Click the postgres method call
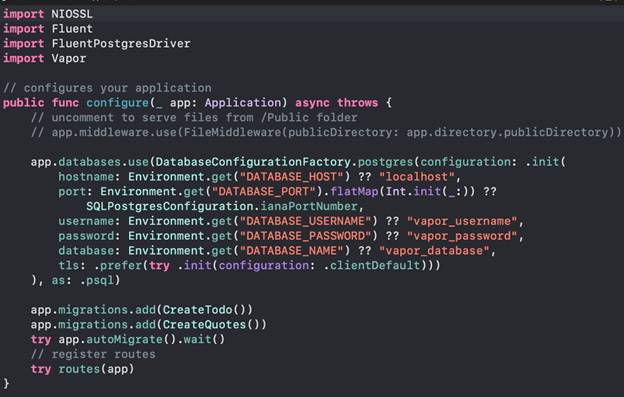Viewport: 624px width, 397px height. click(385, 162)
